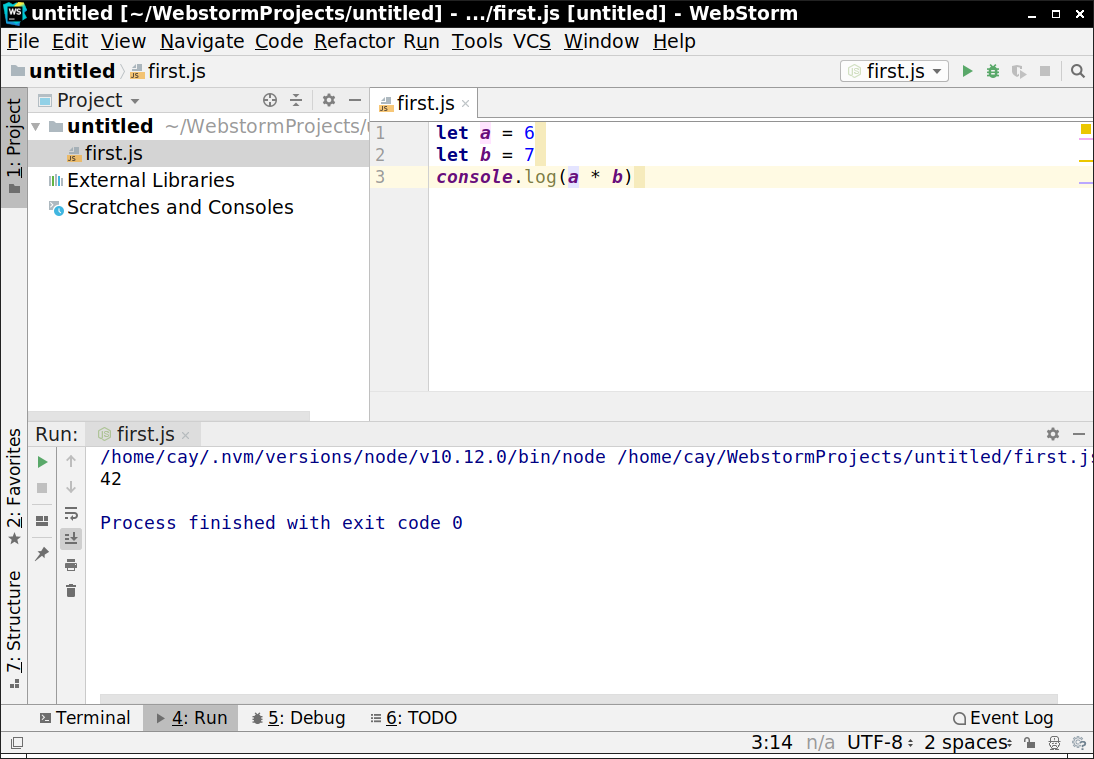
Task: Click the yellow inspection indicator square in editor
Action: [x=1085, y=129]
